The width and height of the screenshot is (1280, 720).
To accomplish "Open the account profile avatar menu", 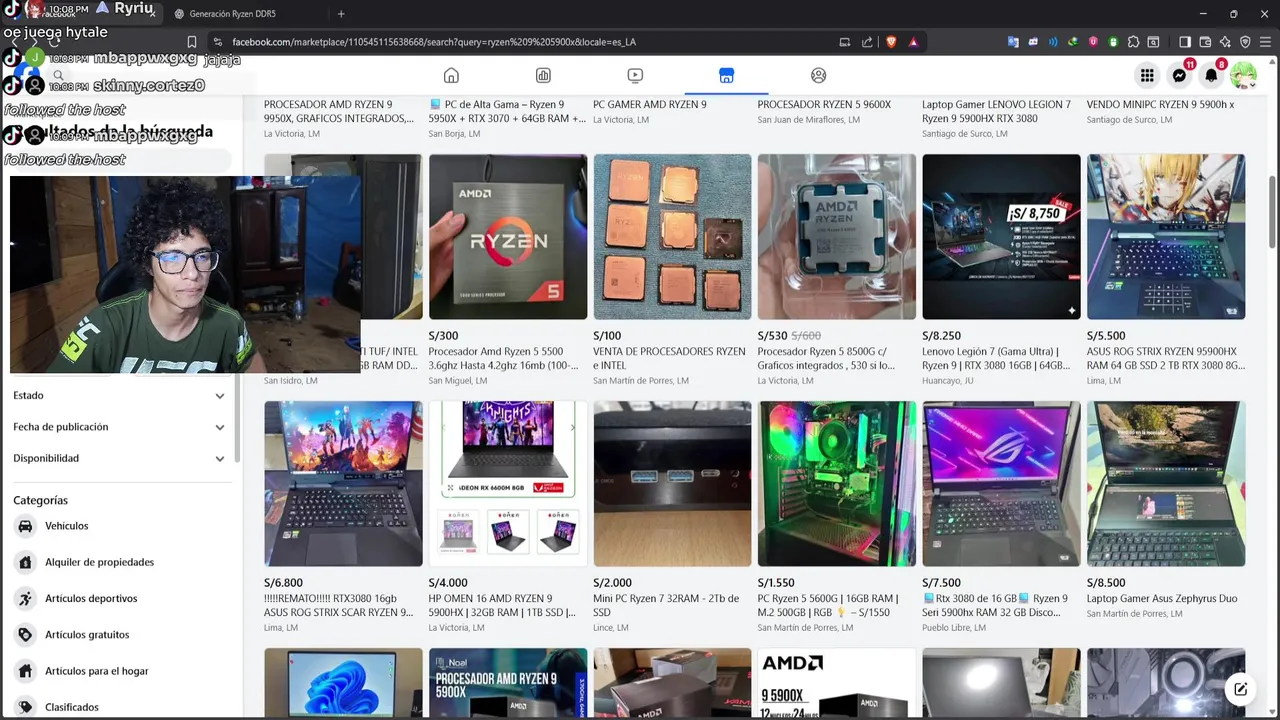I will 1244,75.
